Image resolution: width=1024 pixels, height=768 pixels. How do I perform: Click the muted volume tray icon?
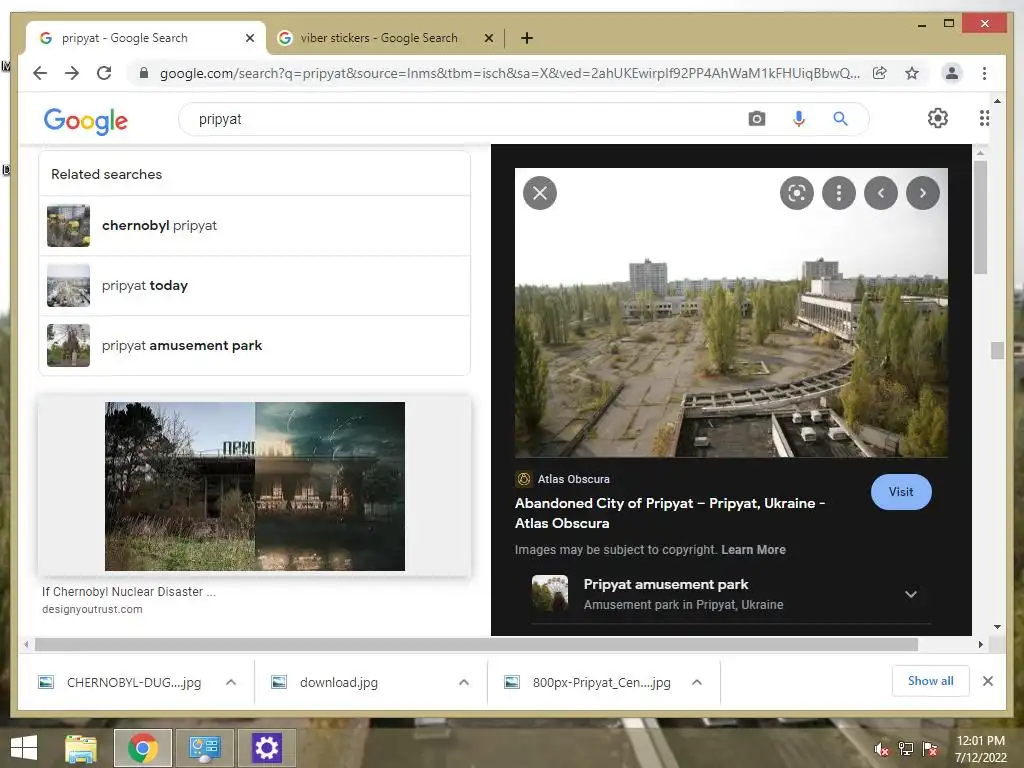[882, 749]
